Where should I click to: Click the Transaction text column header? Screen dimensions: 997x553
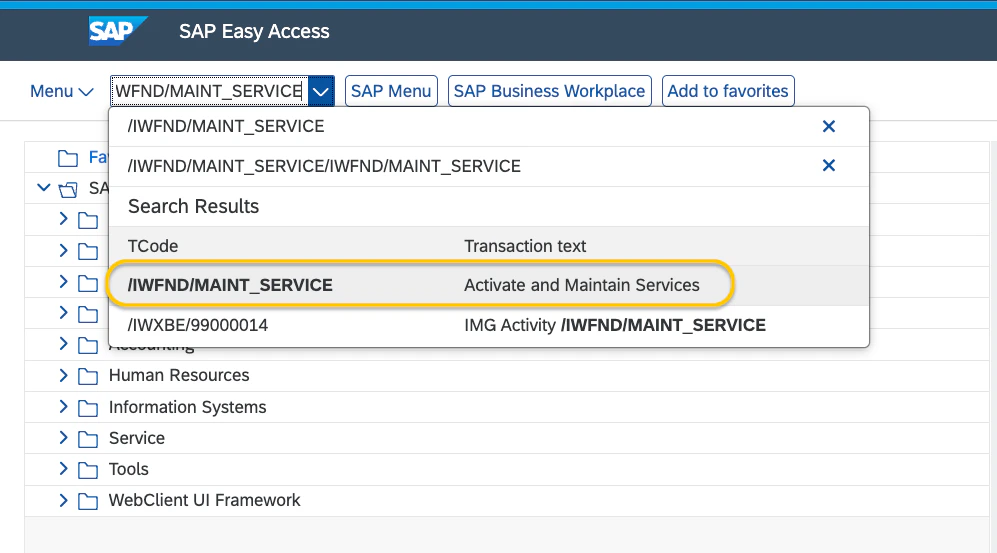[x=525, y=246]
